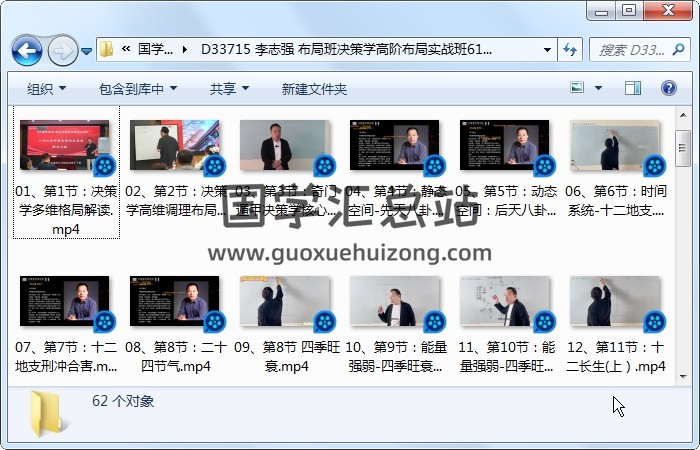The image size is (700, 450).
Task: Maximize the Explorer window
Action: [x=629, y=11]
